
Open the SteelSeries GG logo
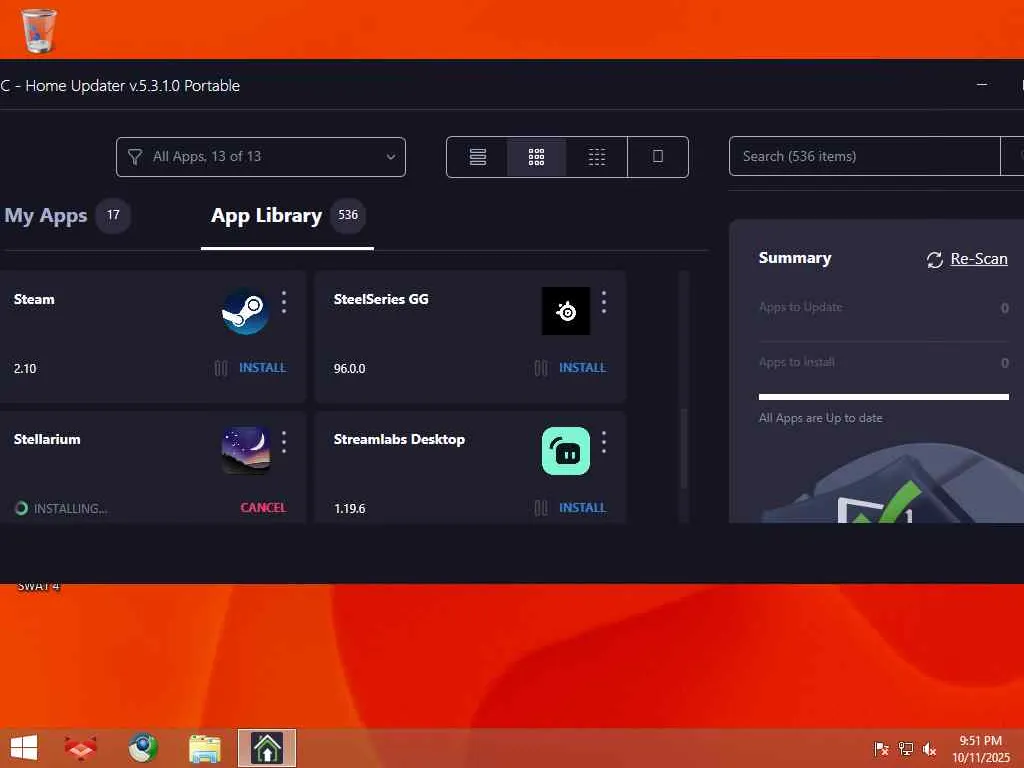tap(566, 311)
